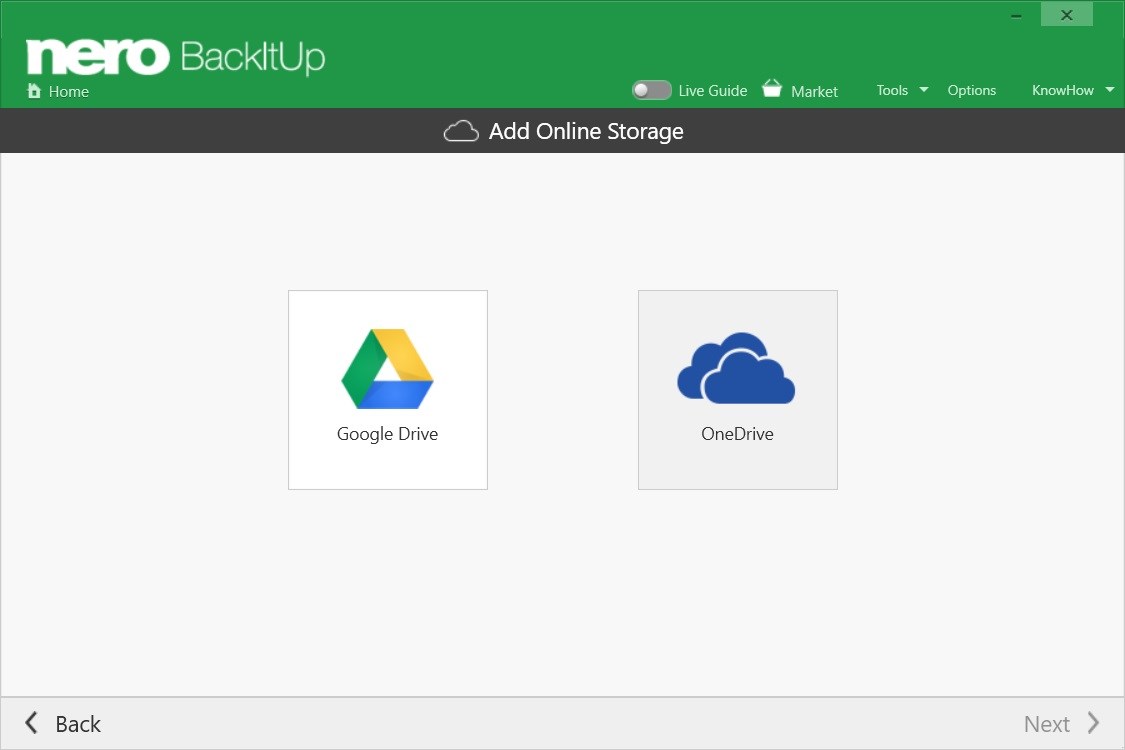The height and width of the screenshot is (750, 1125).
Task: Open the Market basket icon
Action: coord(772,88)
